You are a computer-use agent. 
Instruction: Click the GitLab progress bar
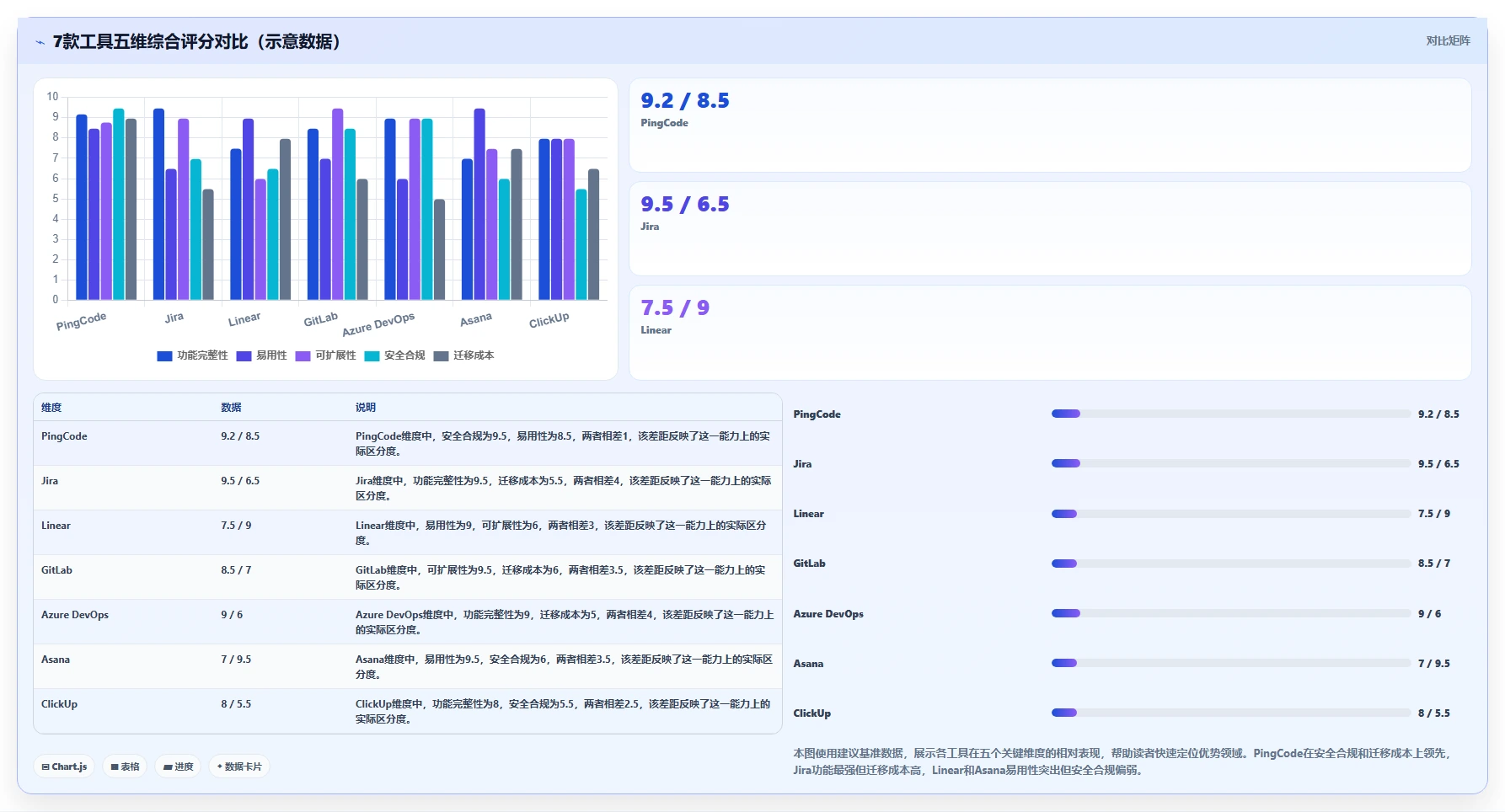click(1230, 564)
